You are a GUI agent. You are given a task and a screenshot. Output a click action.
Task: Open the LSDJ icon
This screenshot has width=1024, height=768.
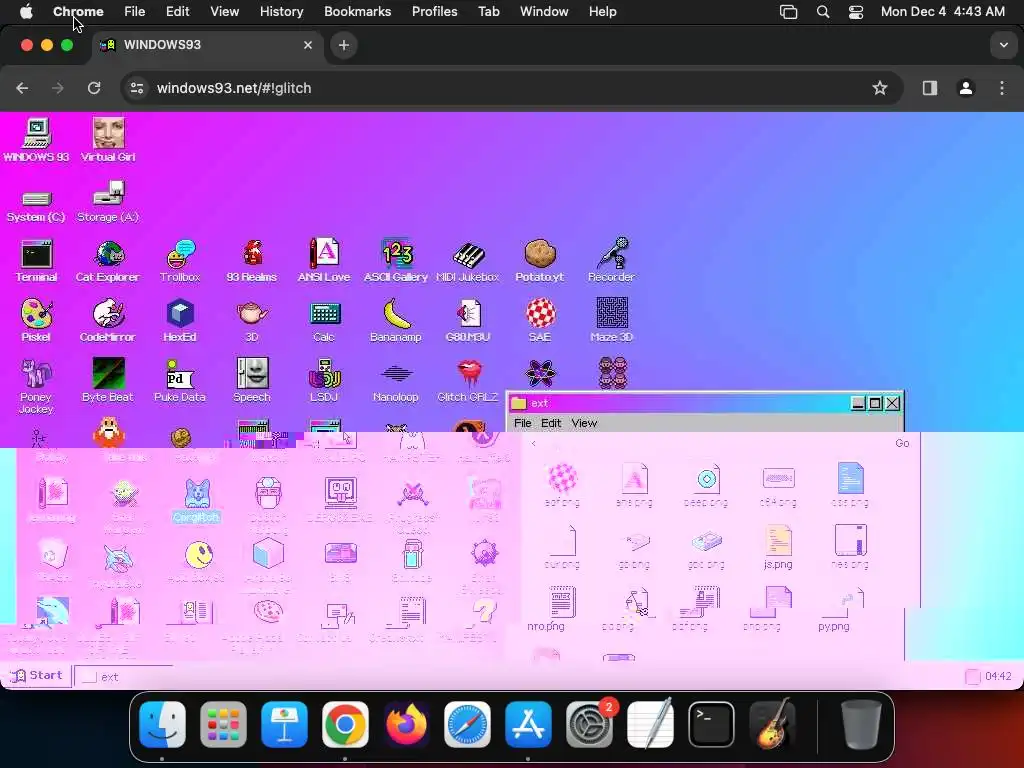[x=324, y=380]
